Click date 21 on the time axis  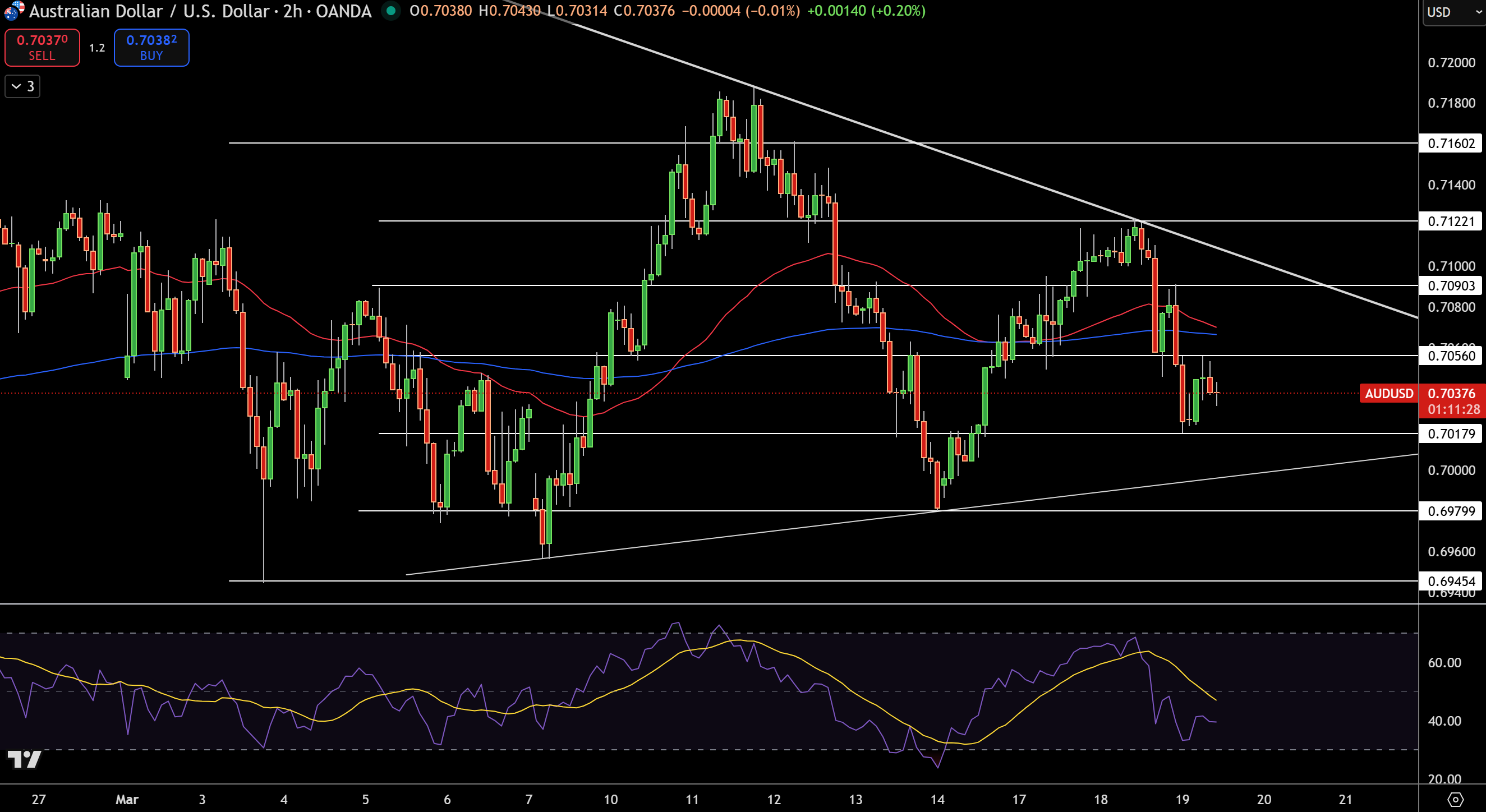pos(1346,799)
